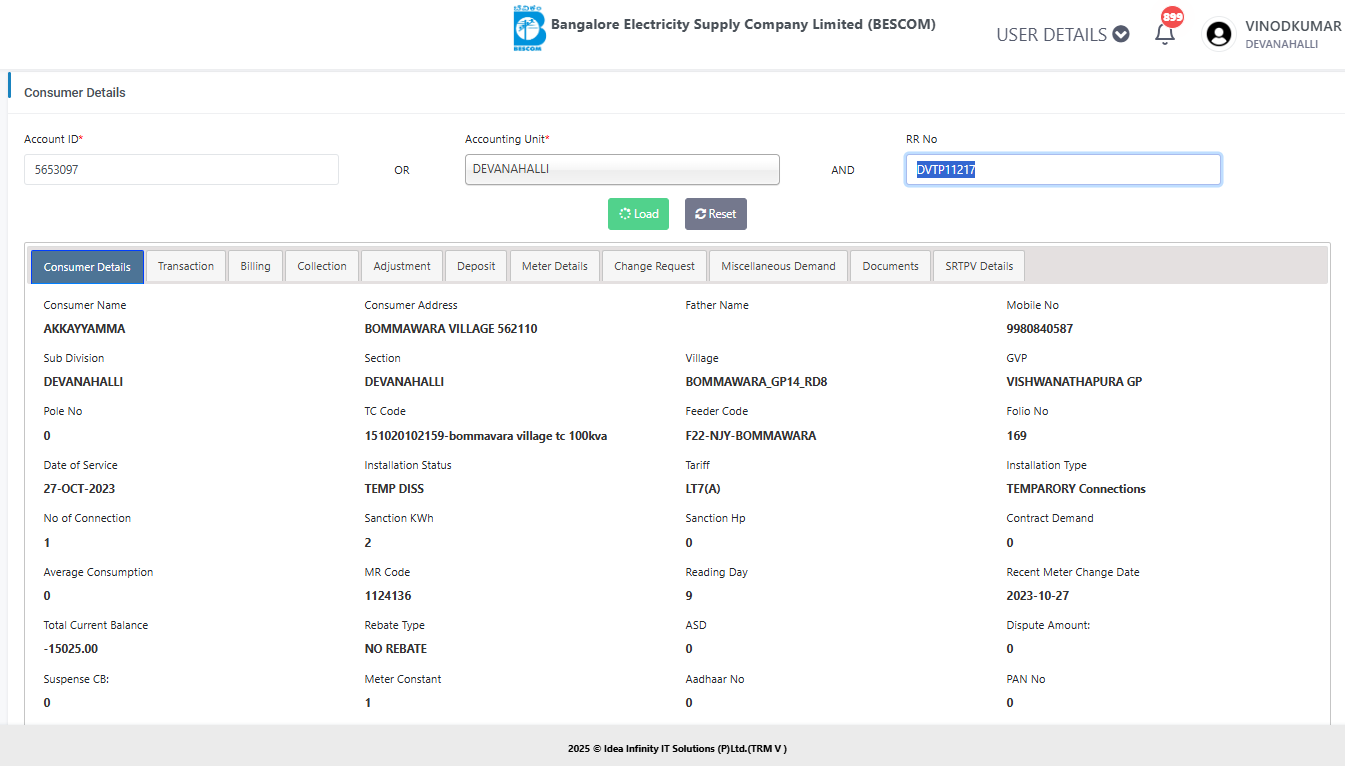Click the VINODKUMAR user name
This screenshot has width=1345, height=766.
click(1293, 26)
